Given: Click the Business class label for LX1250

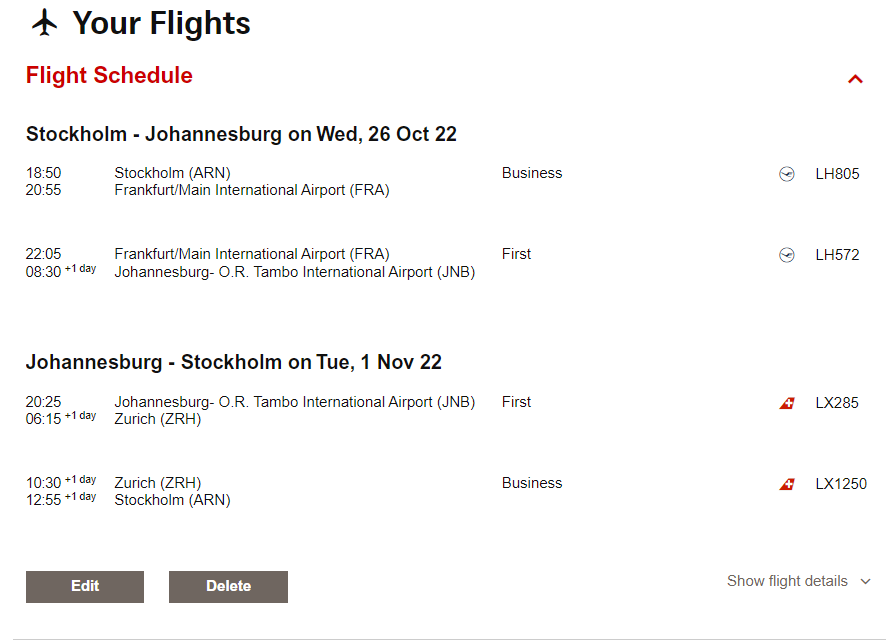Looking at the screenshot, I should 532,483.
